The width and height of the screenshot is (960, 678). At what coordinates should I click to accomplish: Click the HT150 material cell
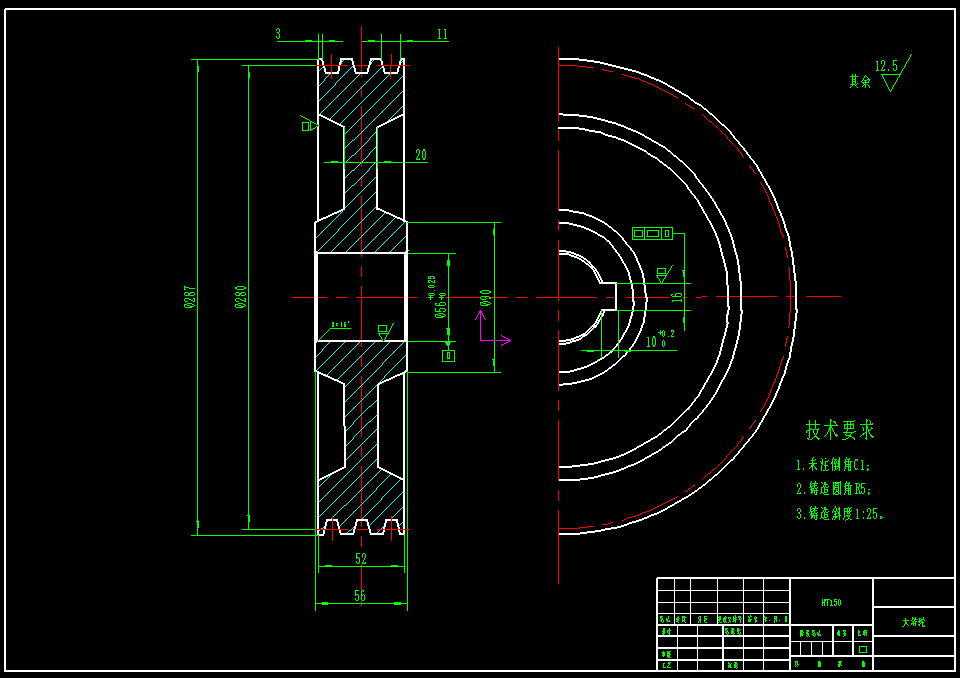tap(831, 602)
